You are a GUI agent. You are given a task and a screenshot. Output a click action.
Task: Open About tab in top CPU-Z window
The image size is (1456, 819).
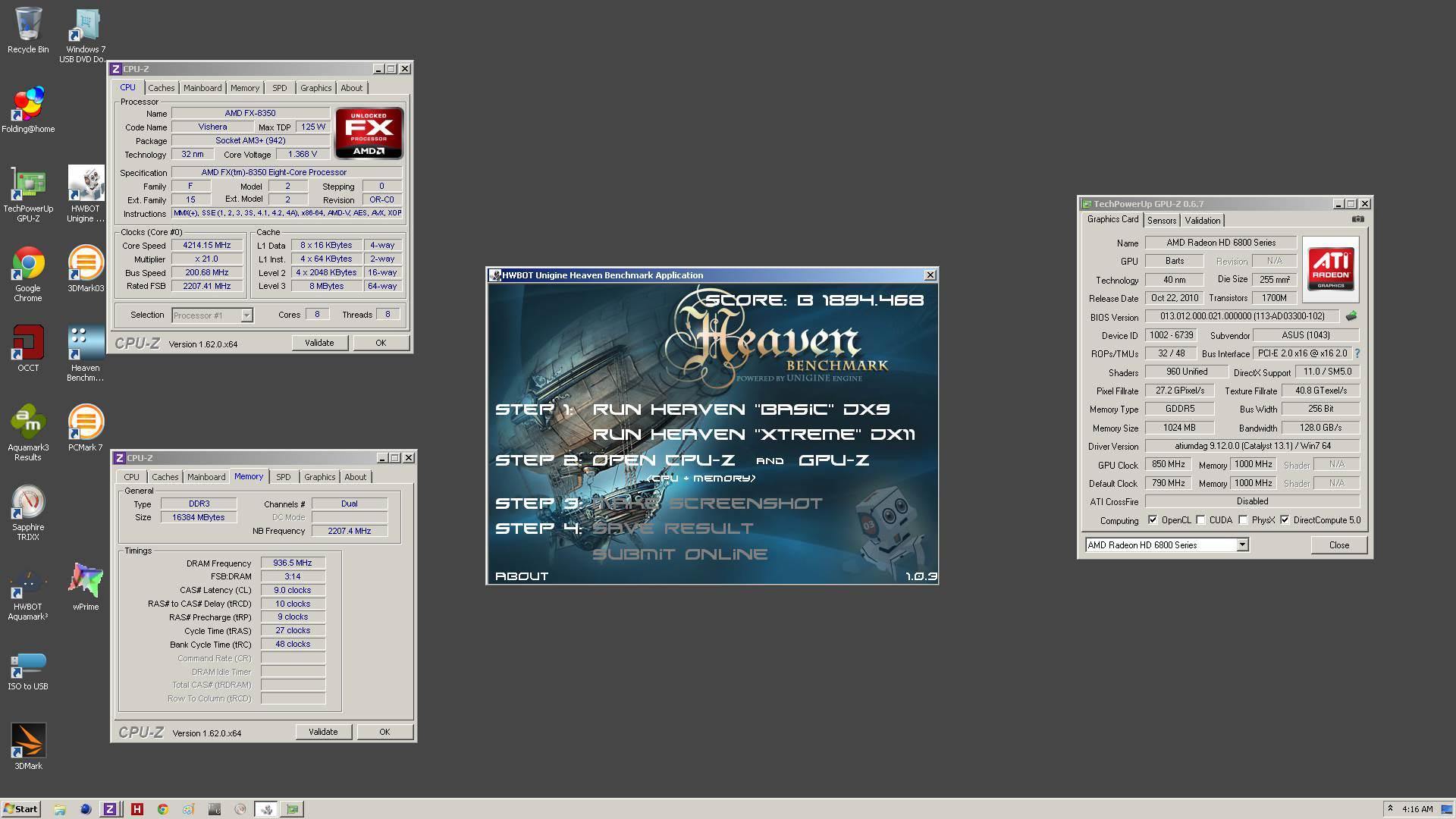pos(352,88)
